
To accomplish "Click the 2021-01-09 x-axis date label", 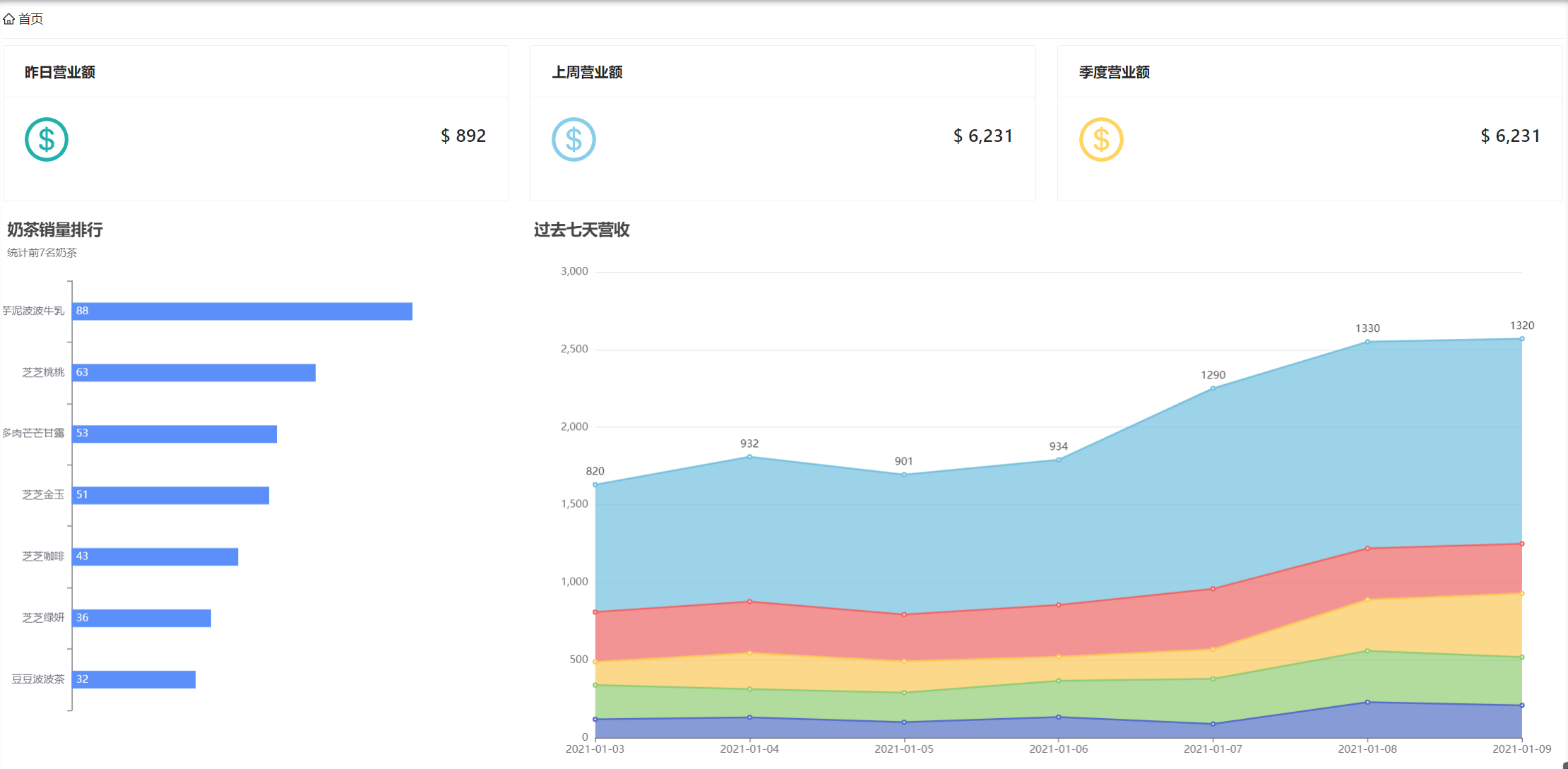I will pyautogui.click(x=1522, y=749).
